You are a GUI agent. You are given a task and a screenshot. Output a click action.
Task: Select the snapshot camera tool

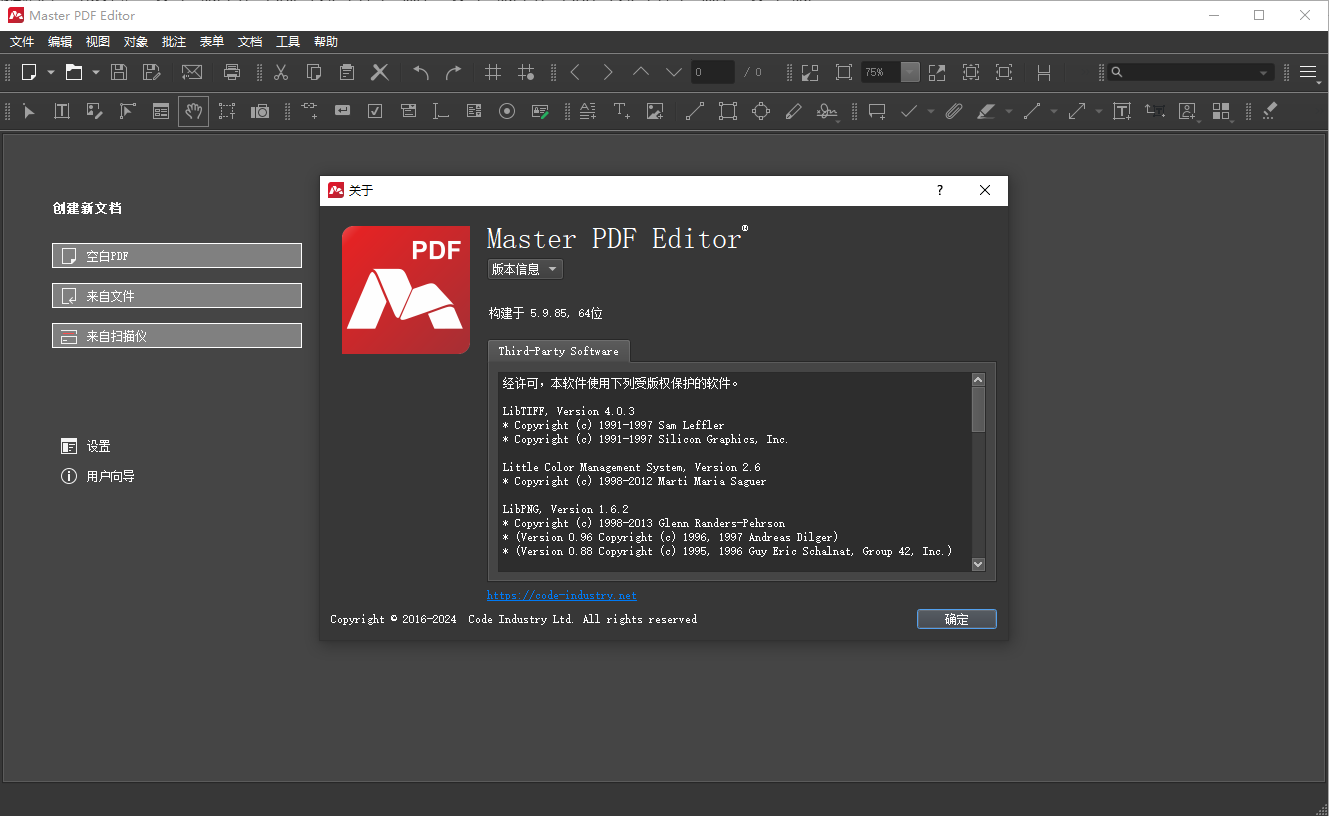(260, 111)
